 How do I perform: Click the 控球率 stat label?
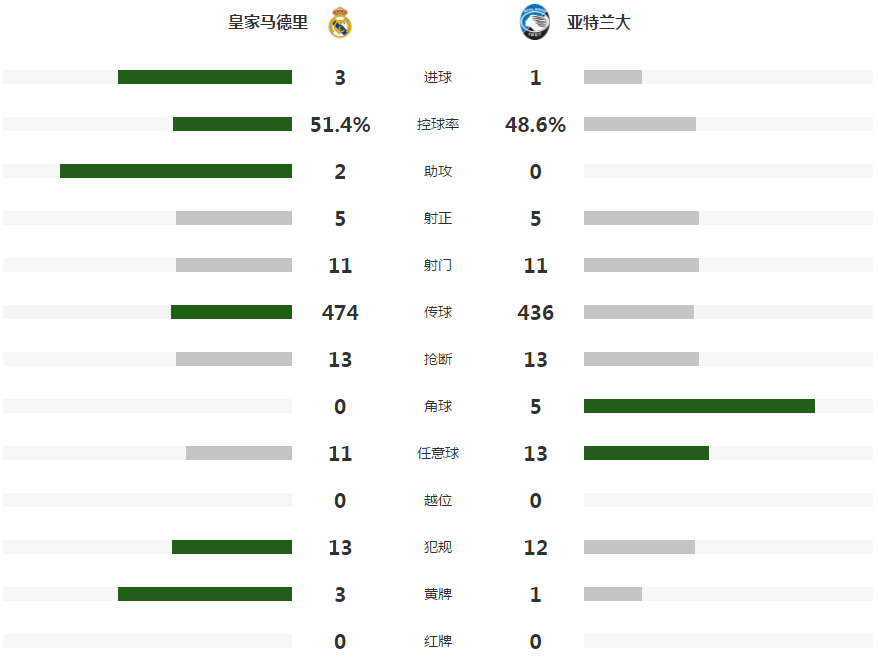(x=438, y=124)
